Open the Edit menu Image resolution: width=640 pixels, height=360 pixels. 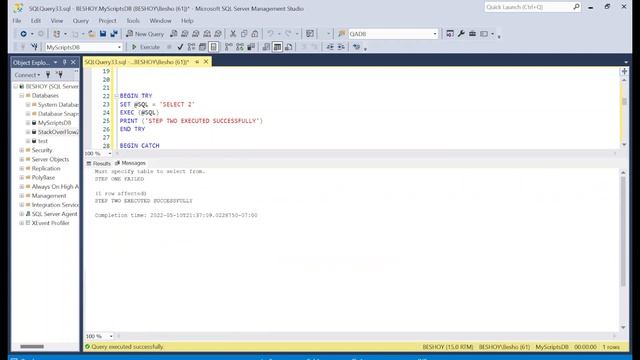(36, 20)
